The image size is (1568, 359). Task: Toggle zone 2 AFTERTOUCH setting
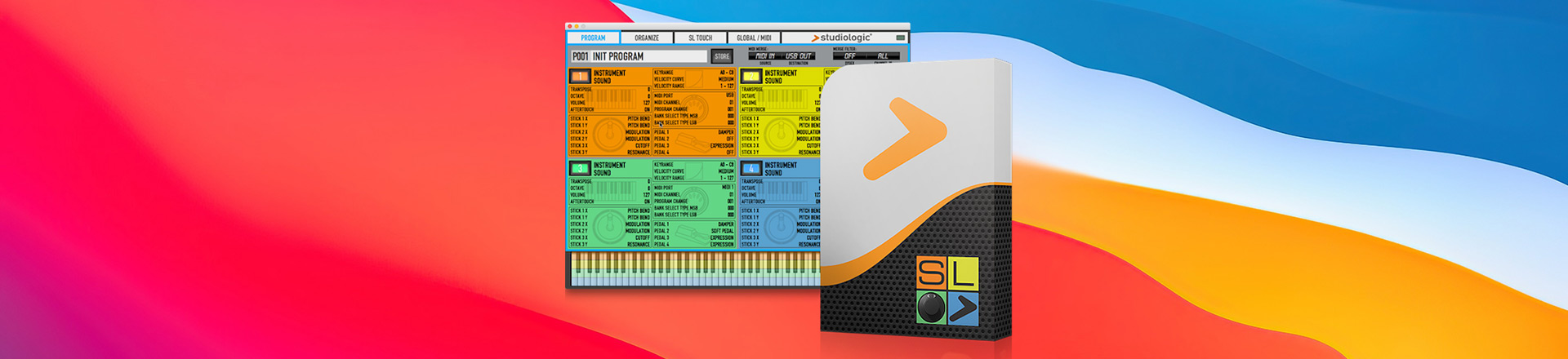(781, 109)
